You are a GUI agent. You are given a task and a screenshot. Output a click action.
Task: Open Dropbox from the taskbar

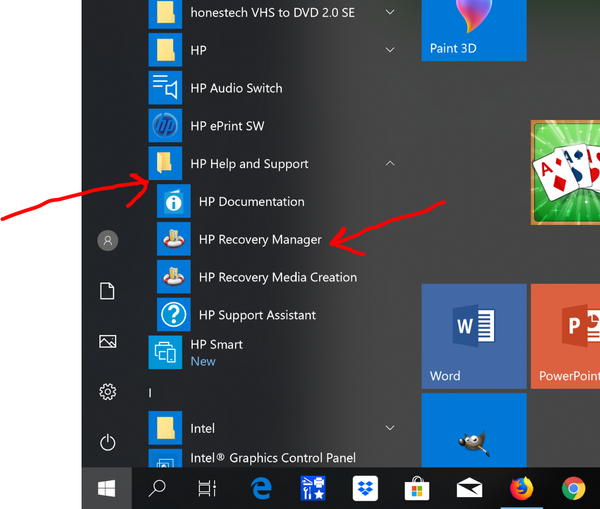tap(365, 488)
